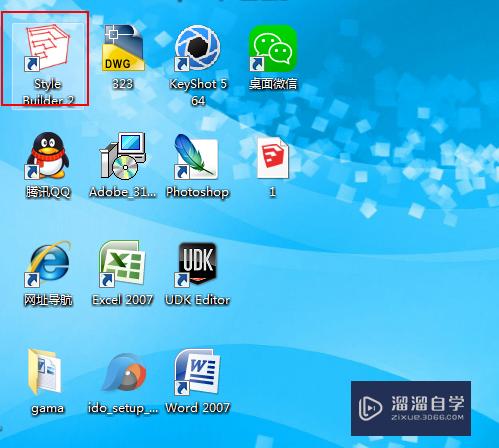Click the '网址导航' label text
This screenshot has width=499, height=448.
(x=48, y=300)
